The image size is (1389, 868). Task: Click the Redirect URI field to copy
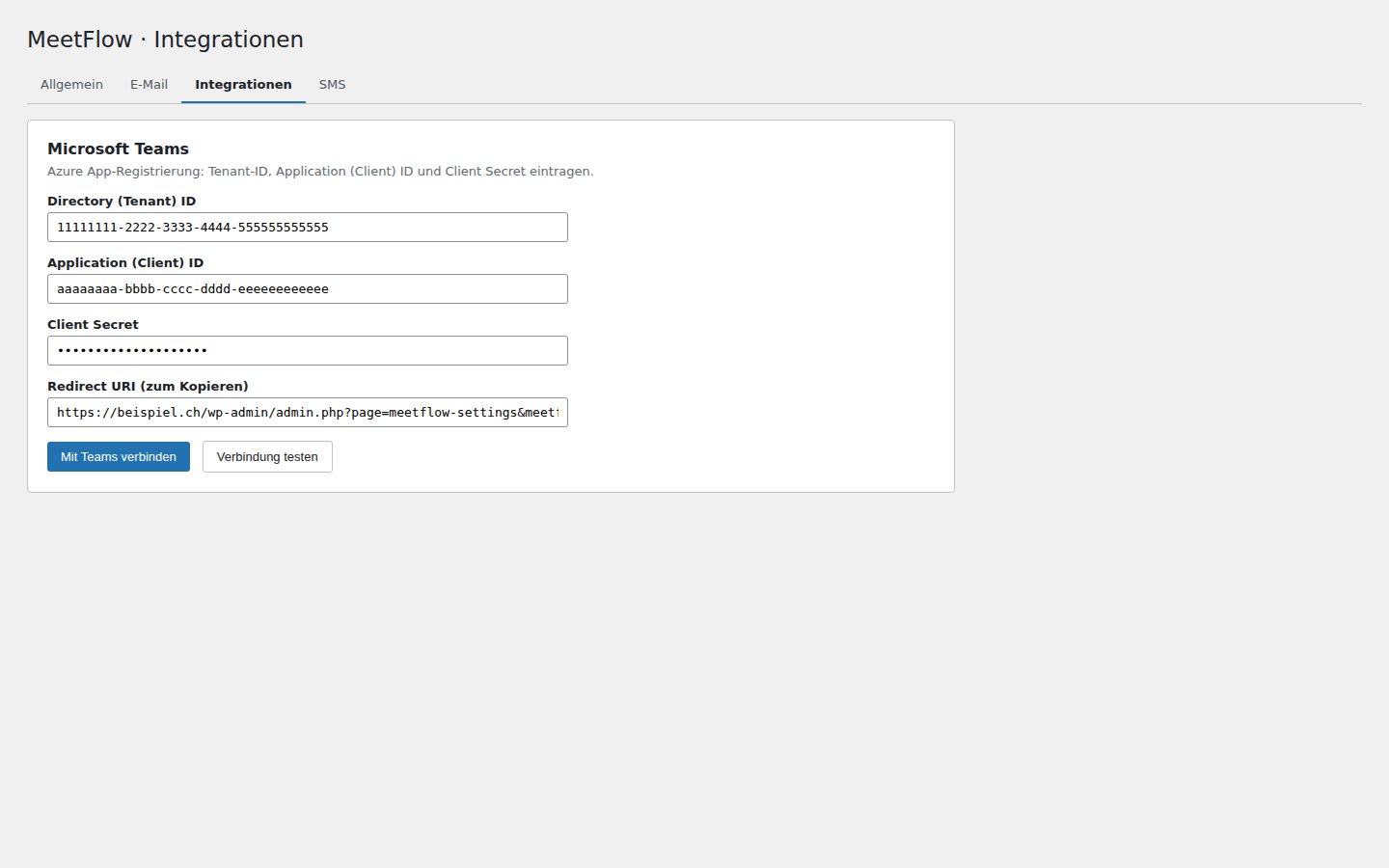coord(308,413)
